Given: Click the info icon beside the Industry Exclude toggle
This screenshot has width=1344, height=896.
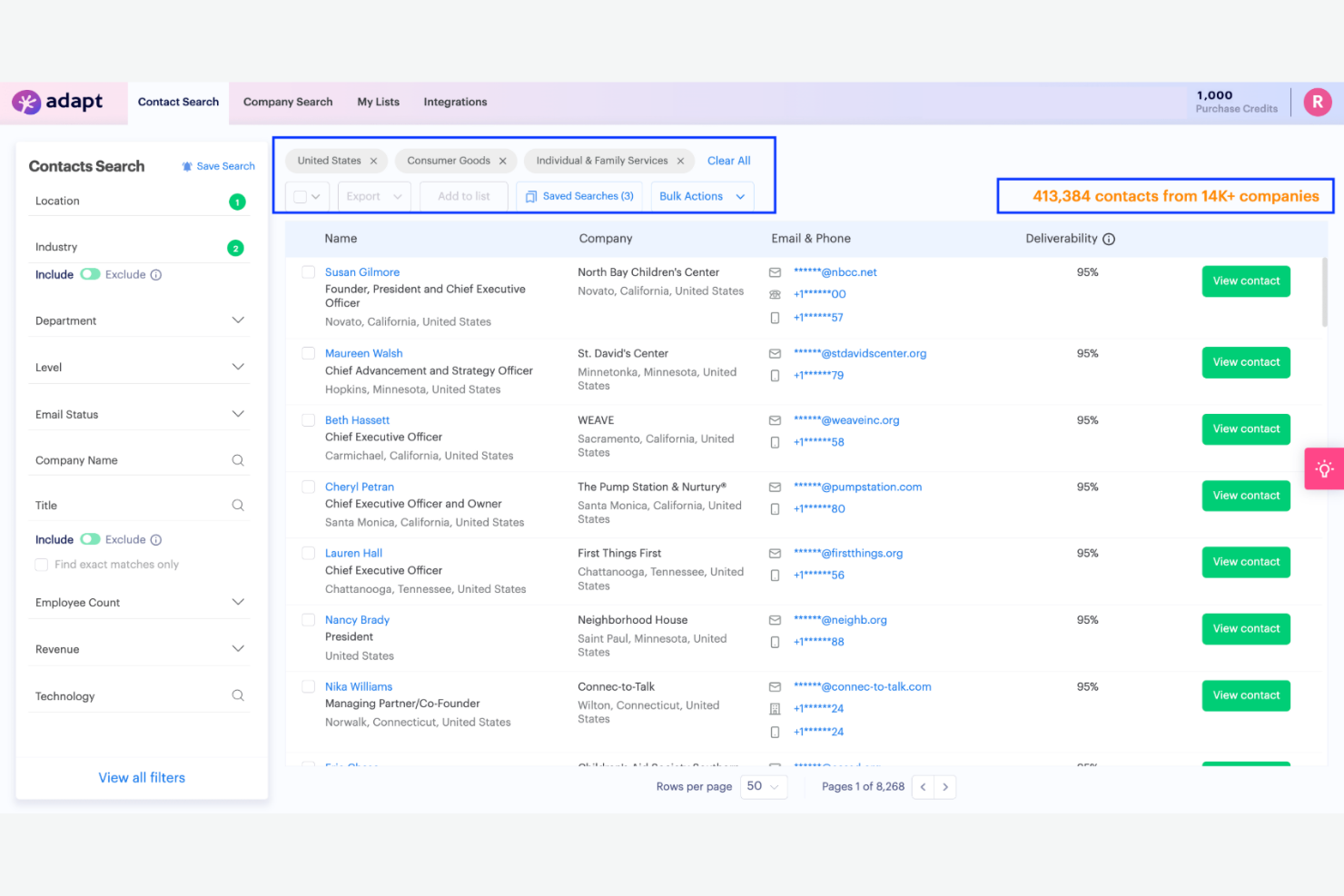Looking at the screenshot, I should (155, 274).
